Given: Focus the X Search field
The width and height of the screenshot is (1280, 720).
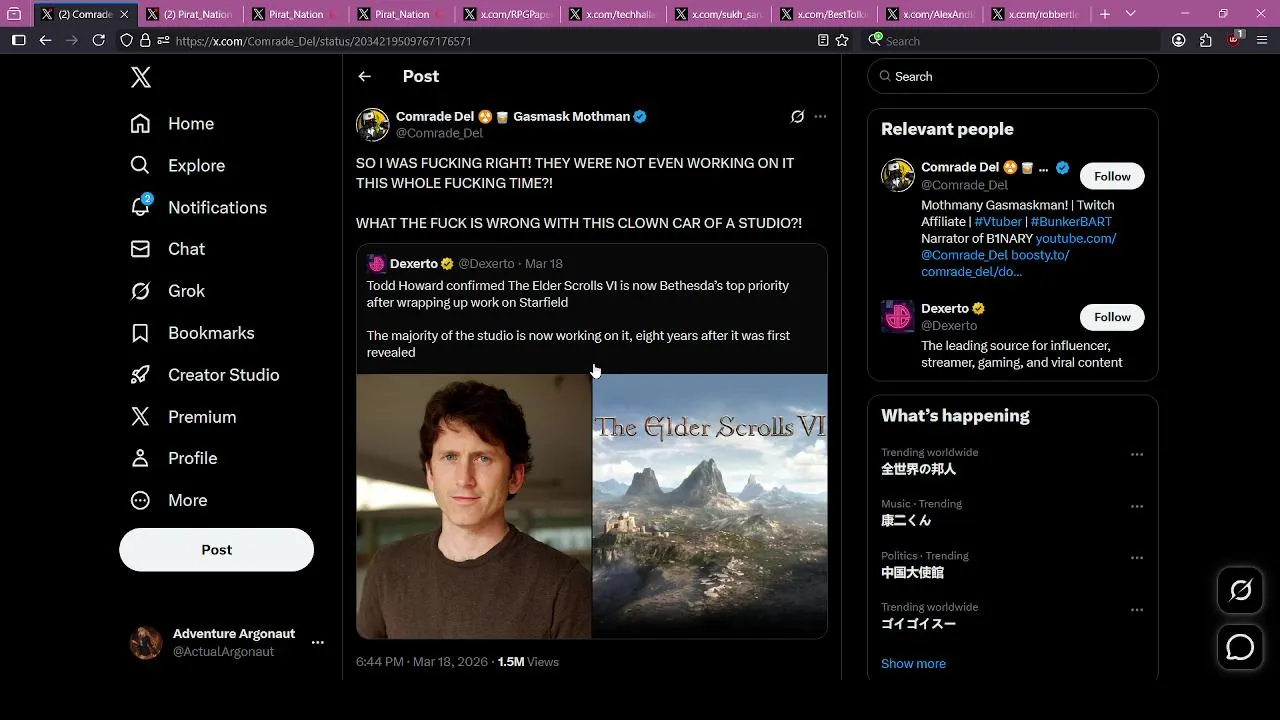Looking at the screenshot, I should coord(1013,77).
